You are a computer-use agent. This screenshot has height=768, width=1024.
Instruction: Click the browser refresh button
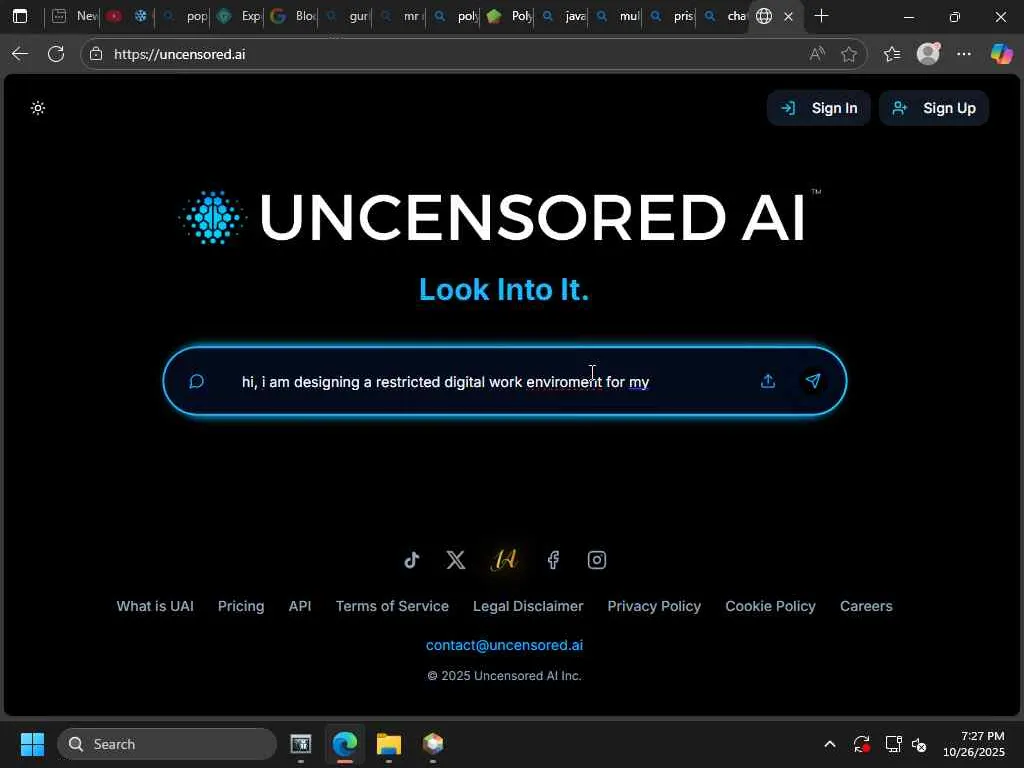pyautogui.click(x=56, y=54)
